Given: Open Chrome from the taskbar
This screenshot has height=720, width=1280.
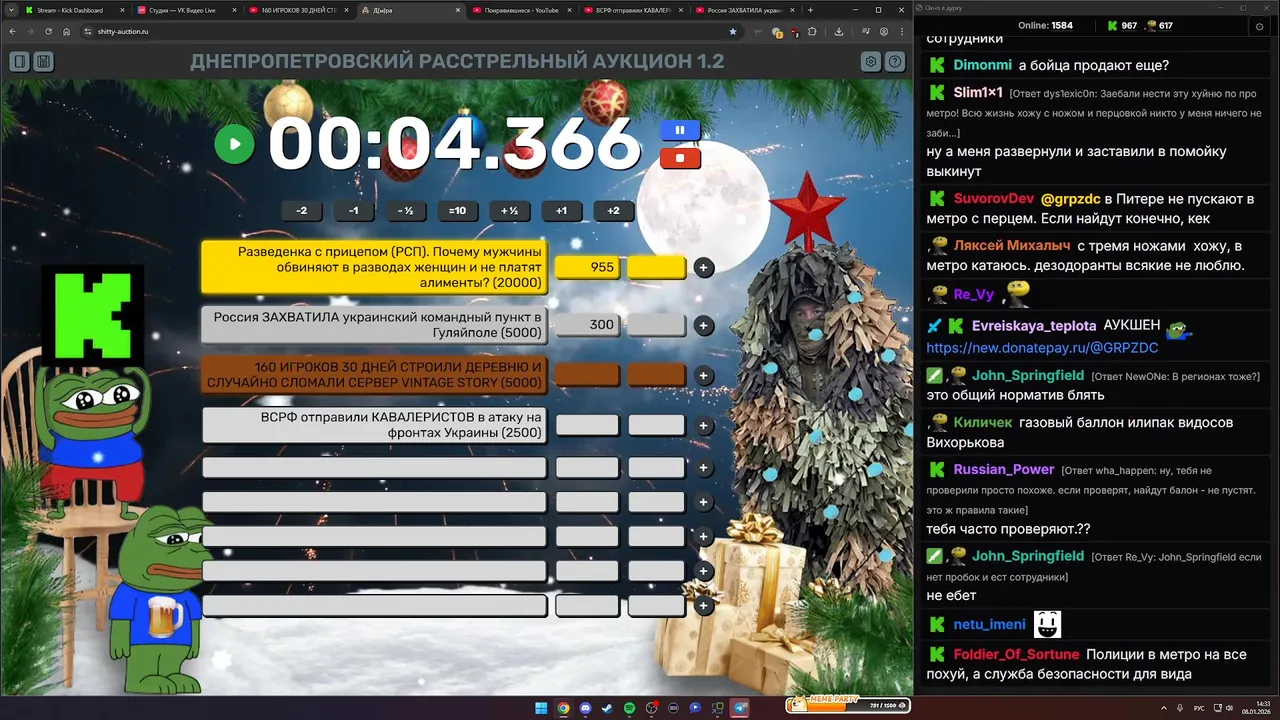Looking at the screenshot, I should tap(563, 708).
